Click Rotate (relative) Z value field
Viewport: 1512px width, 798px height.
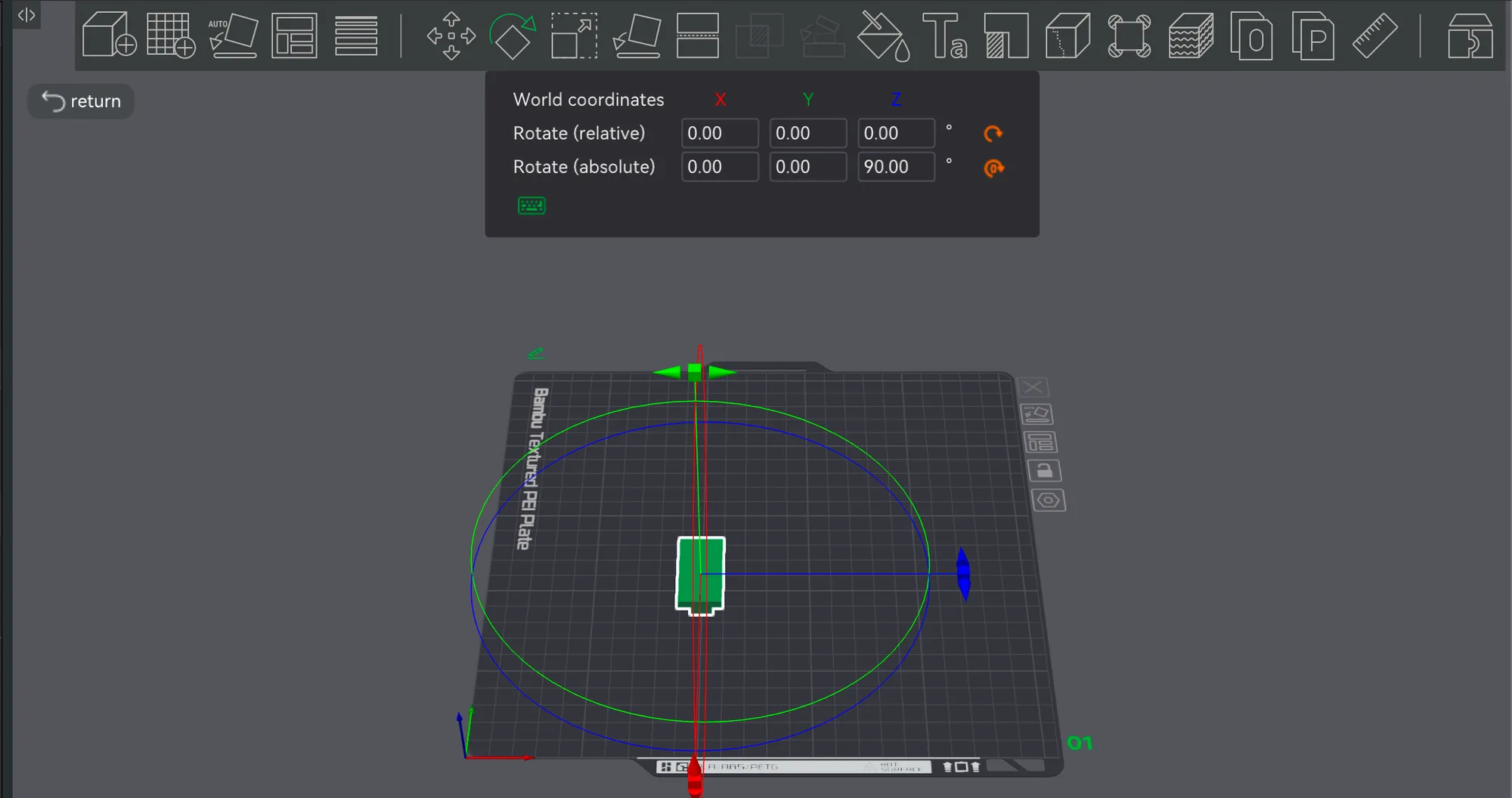click(x=896, y=133)
